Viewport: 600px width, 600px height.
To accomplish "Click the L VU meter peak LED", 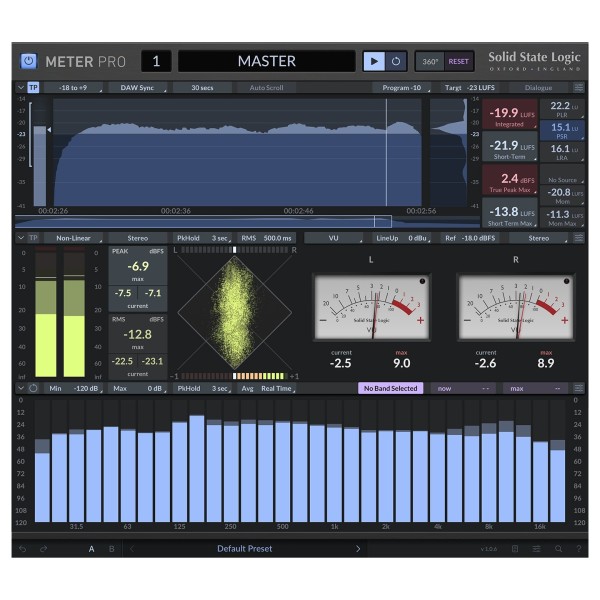I will (x=422, y=281).
